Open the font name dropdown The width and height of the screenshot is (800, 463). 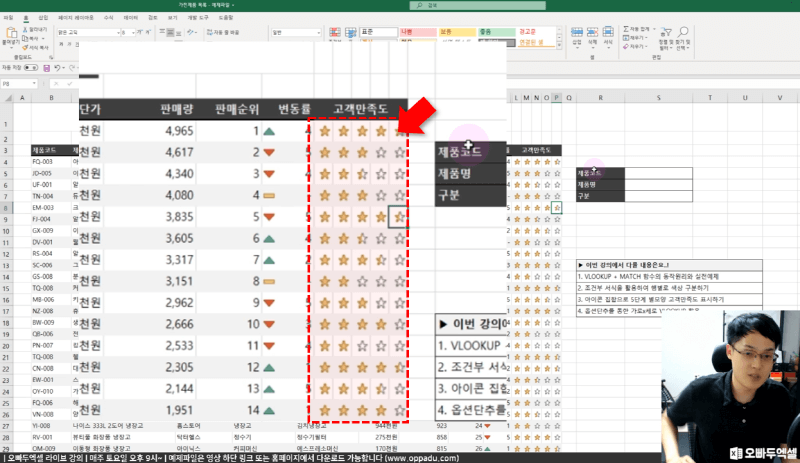point(118,32)
